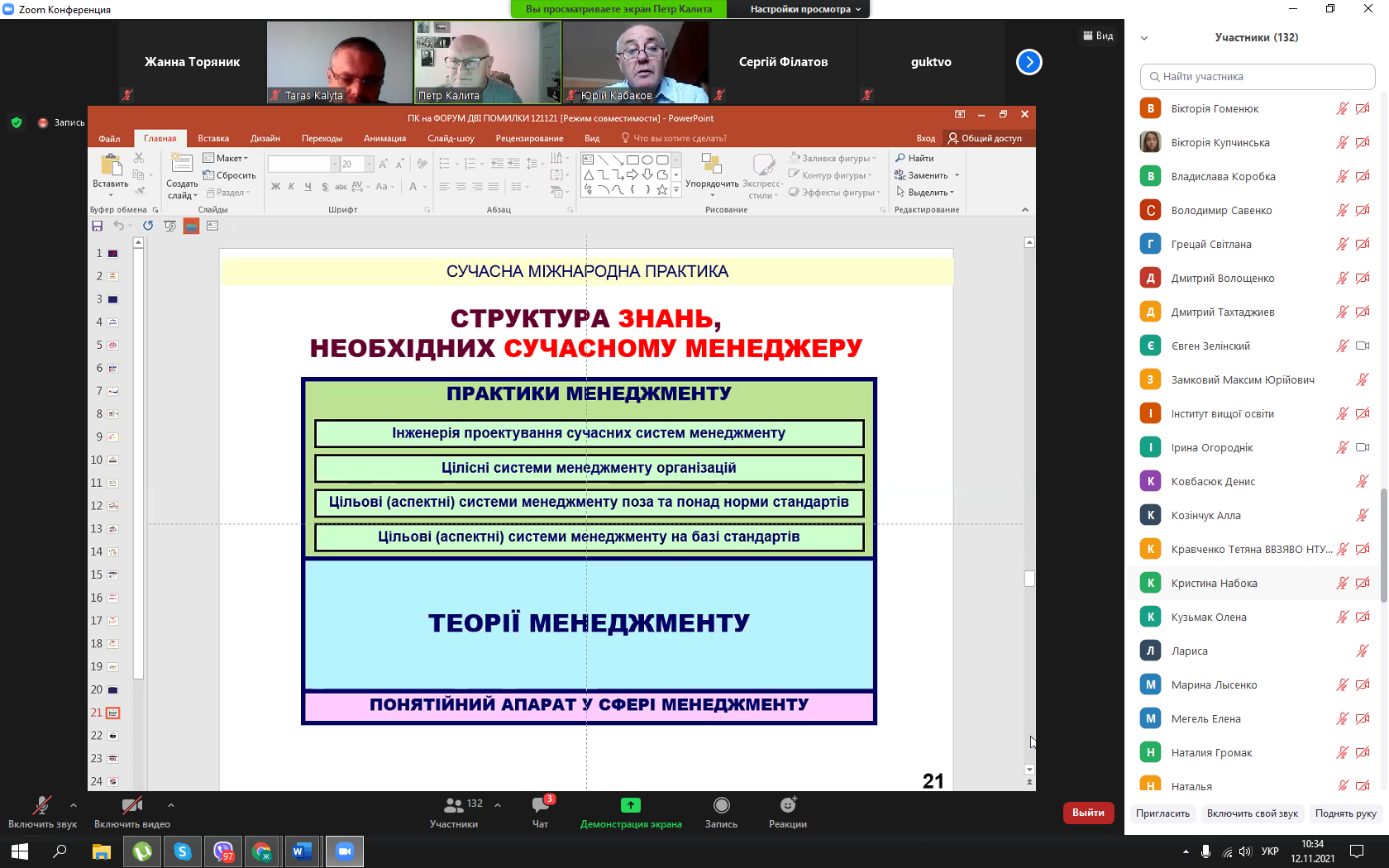Click the underline Ч formatting icon
Image resolution: width=1389 pixels, height=868 pixels.
pyautogui.click(x=308, y=187)
